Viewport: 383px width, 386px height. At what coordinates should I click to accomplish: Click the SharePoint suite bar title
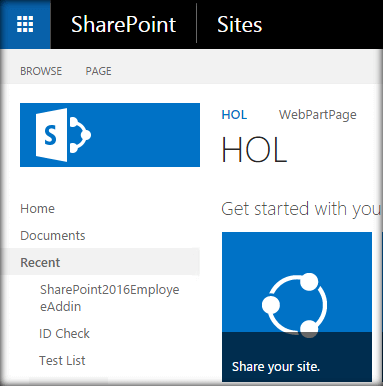(x=123, y=24)
